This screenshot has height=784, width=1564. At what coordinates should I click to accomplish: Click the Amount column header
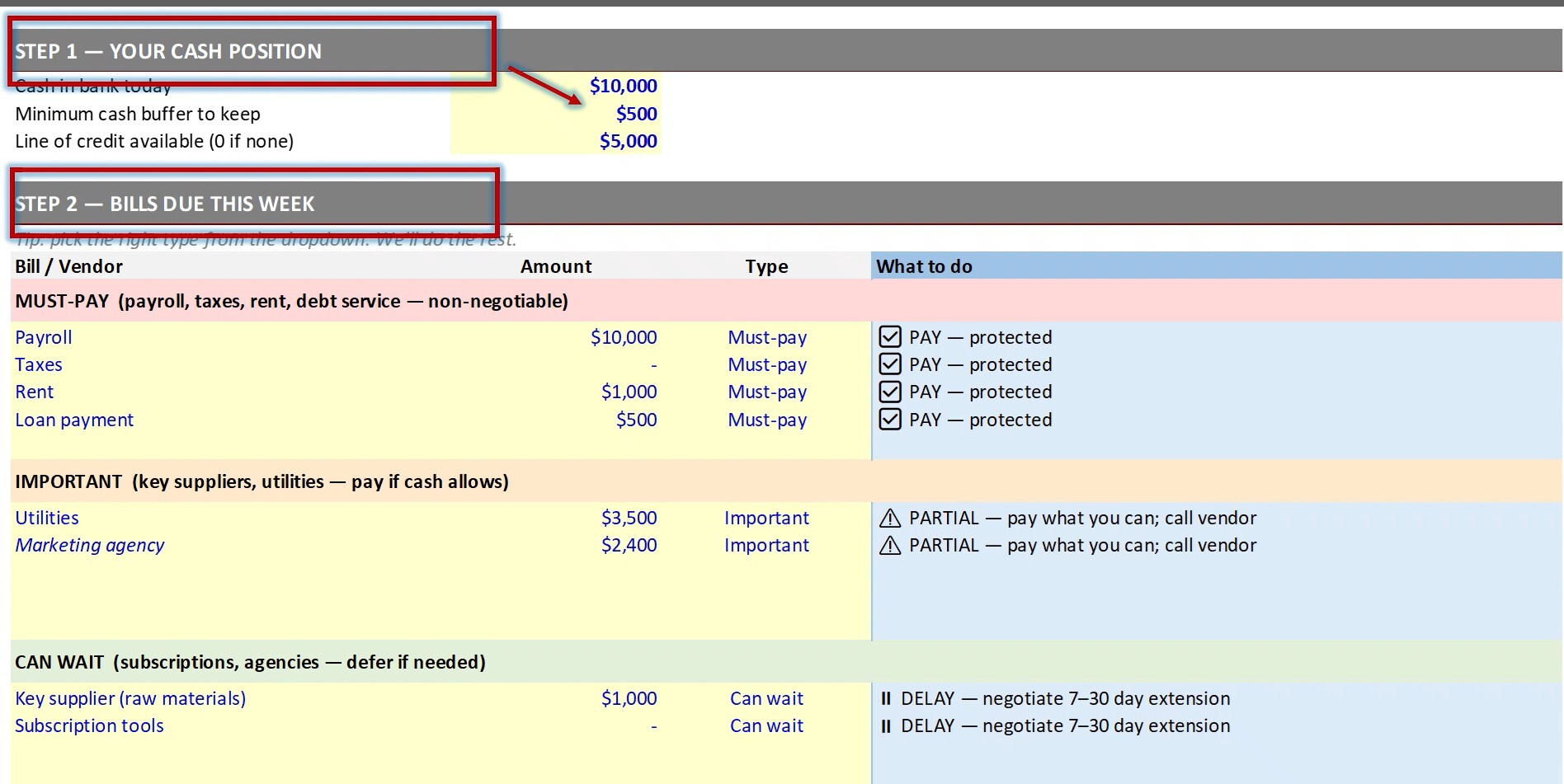[556, 266]
